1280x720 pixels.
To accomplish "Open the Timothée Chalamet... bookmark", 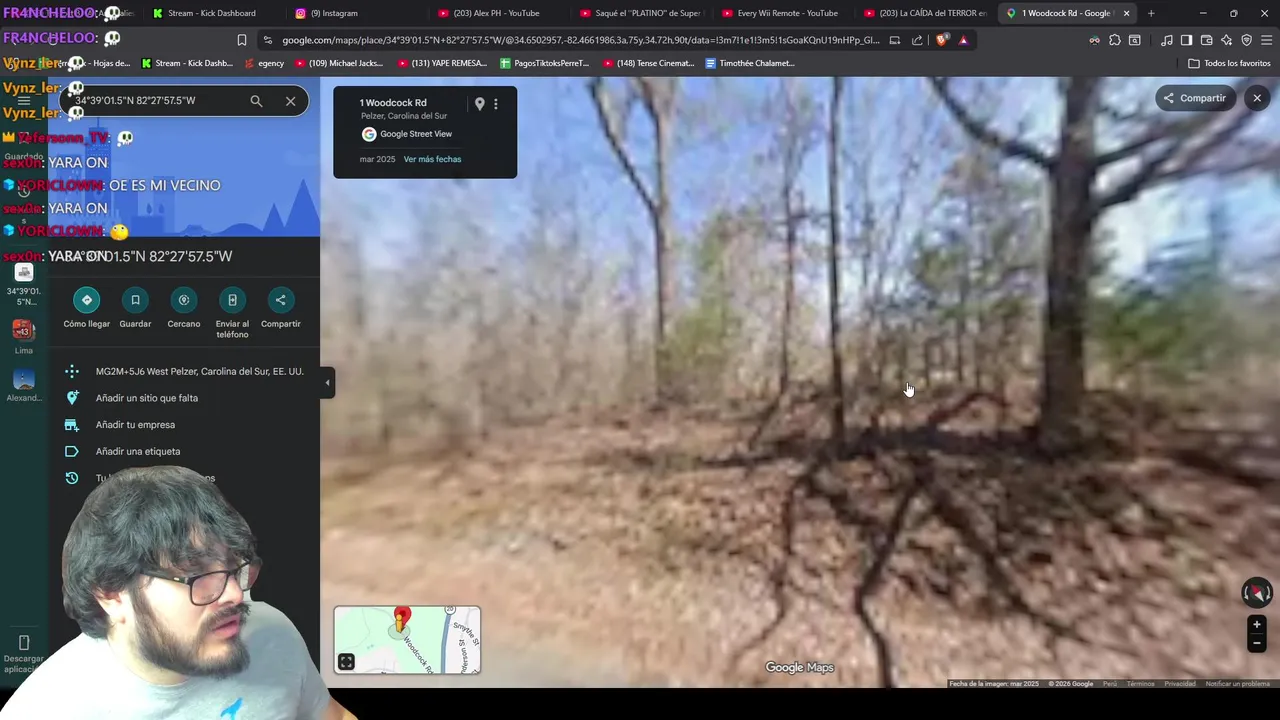I will 750,63.
